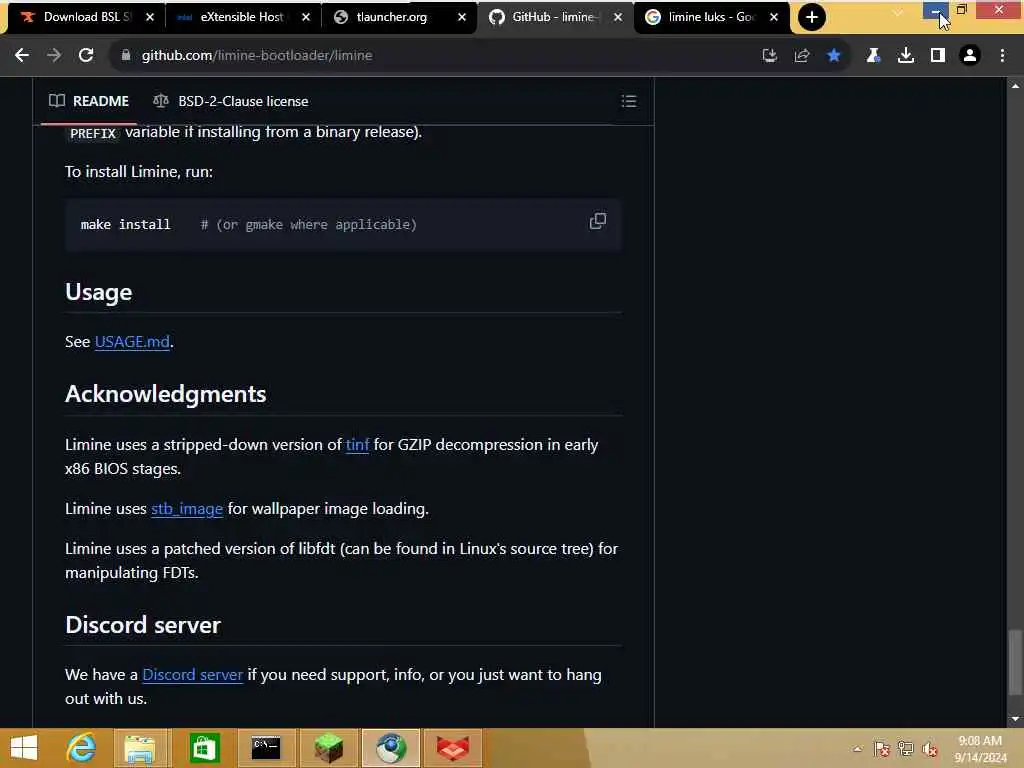Select the BSD-2-Clause license tab
Image resolution: width=1024 pixels, height=768 pixels.
[231, 101]
